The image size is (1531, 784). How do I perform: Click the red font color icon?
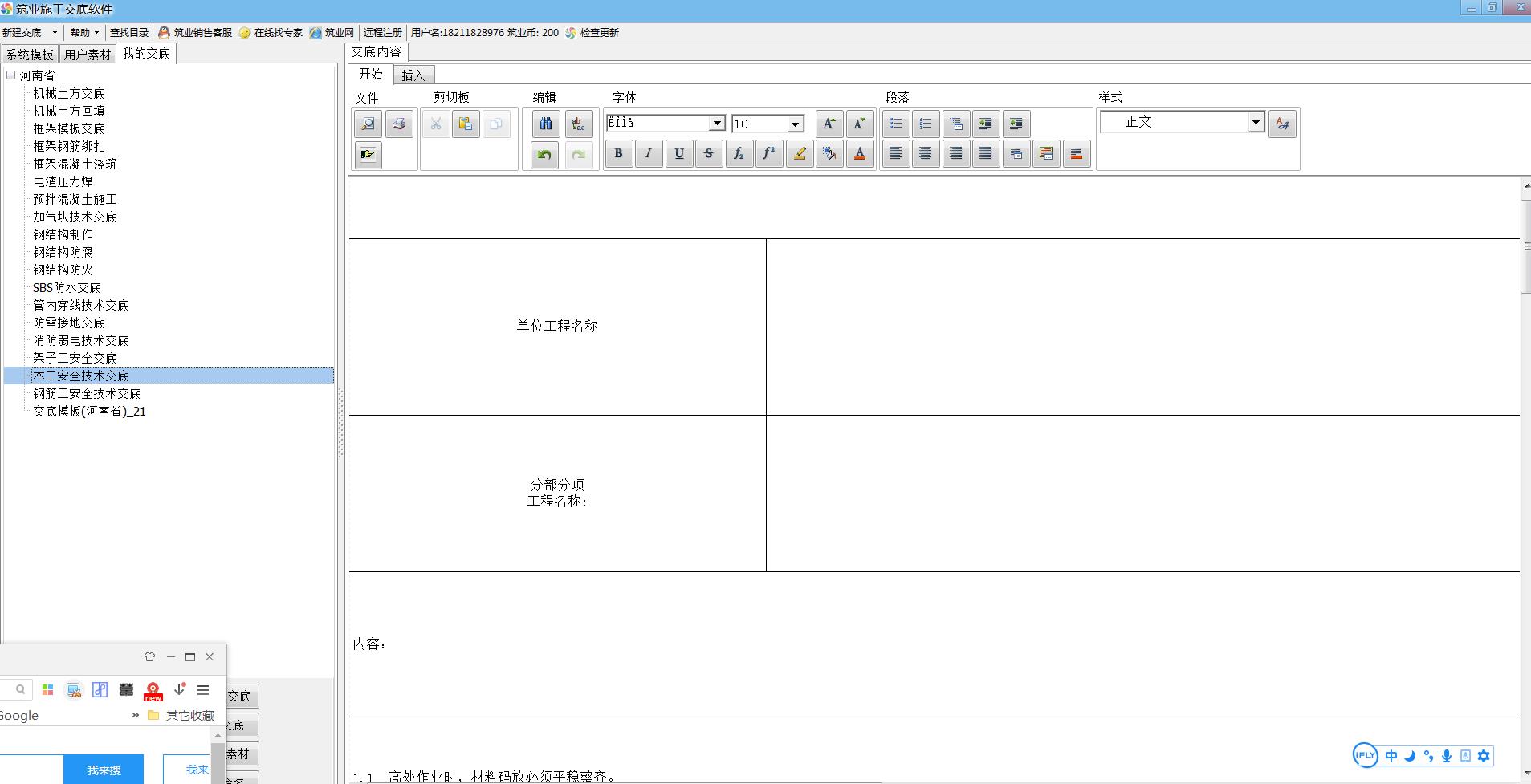(x=860, y=154)
